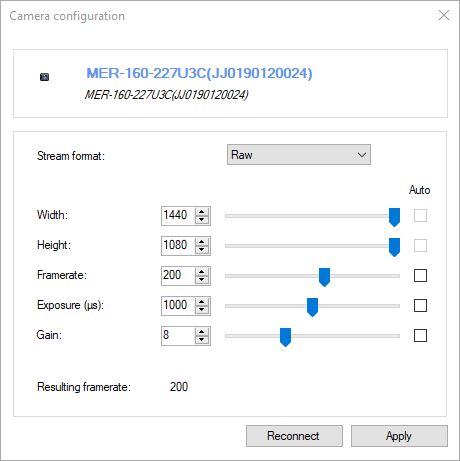Increase Height with the up arrow
Screen dimensions: 460x461
201,242
